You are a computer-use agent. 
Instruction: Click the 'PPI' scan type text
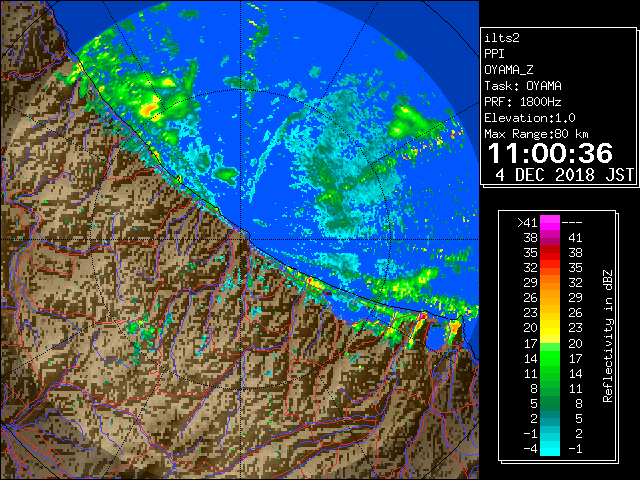point(494,54)
